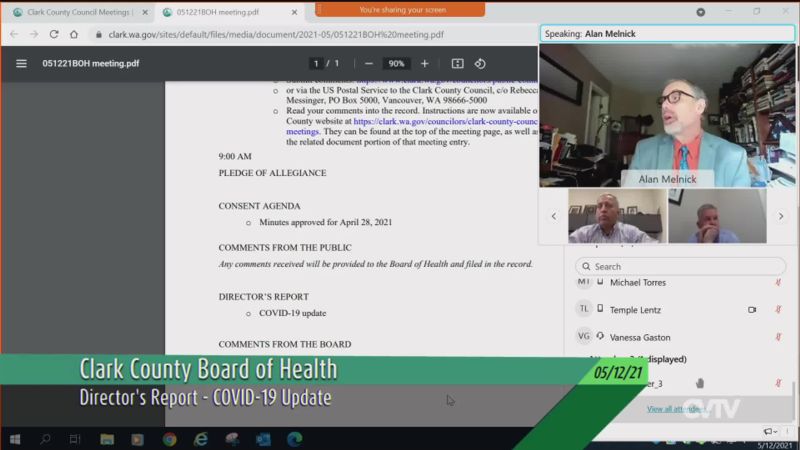Click the fit to page icon
The width and height of the screenshot is (800, 450).
pos(457,64)
